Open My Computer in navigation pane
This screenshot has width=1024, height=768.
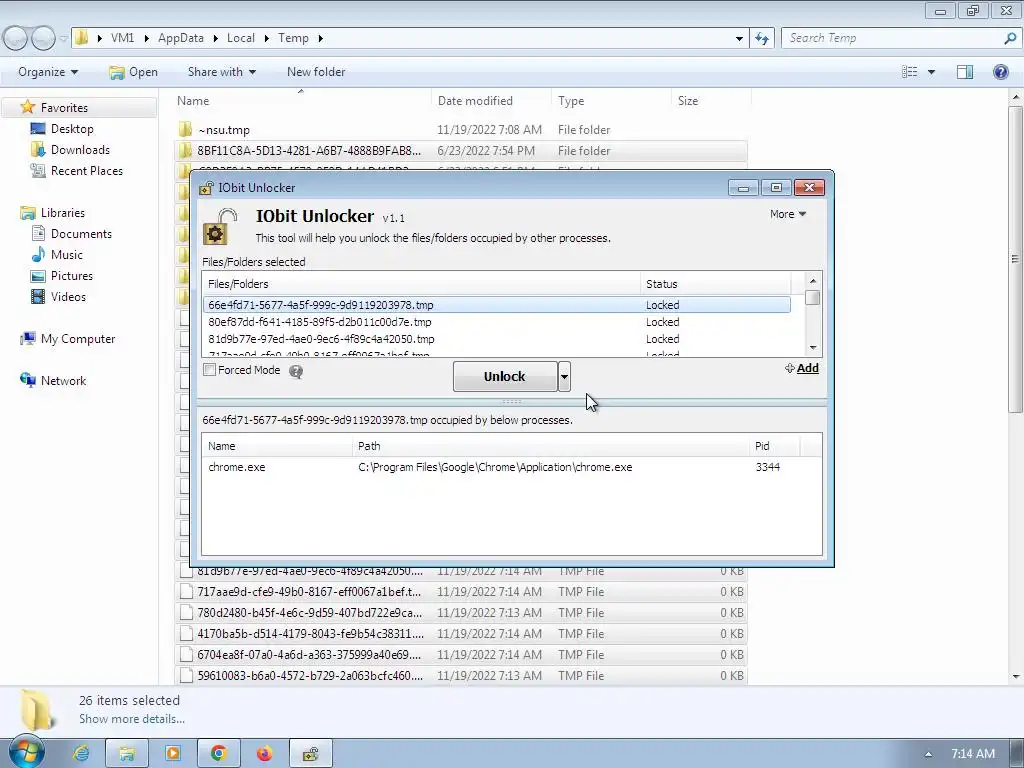tap(68, 338)
